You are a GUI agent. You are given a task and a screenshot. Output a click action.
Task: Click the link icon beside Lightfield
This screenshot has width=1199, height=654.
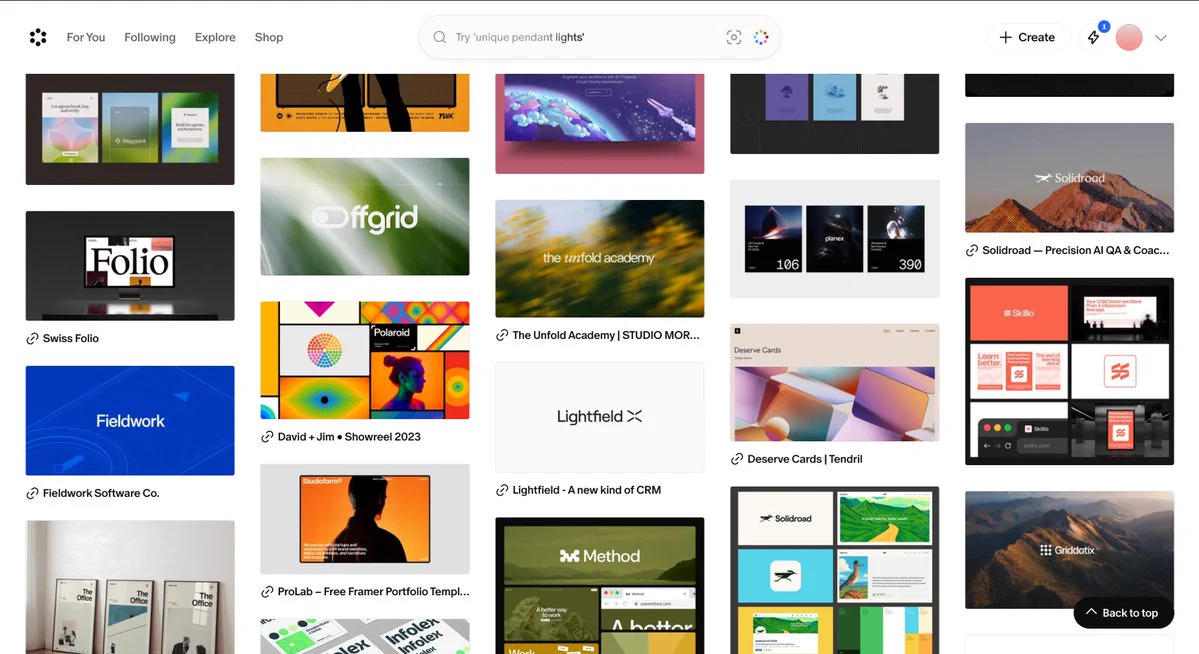tap(502, 490)
